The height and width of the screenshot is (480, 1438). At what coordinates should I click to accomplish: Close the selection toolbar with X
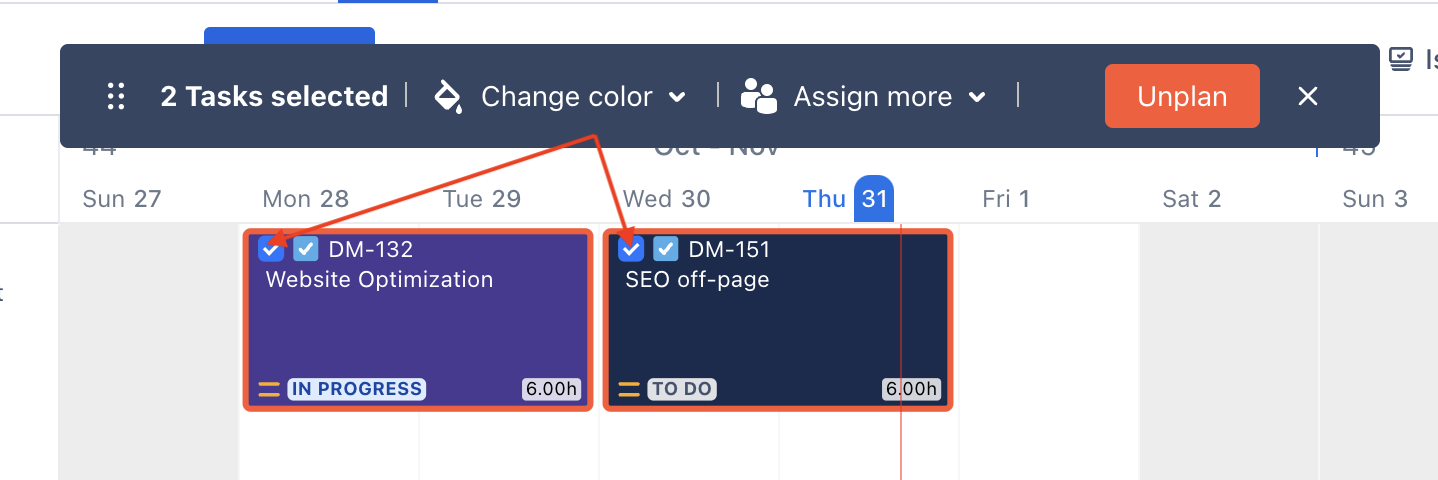pyautogui.click(x=1307, y=96)
